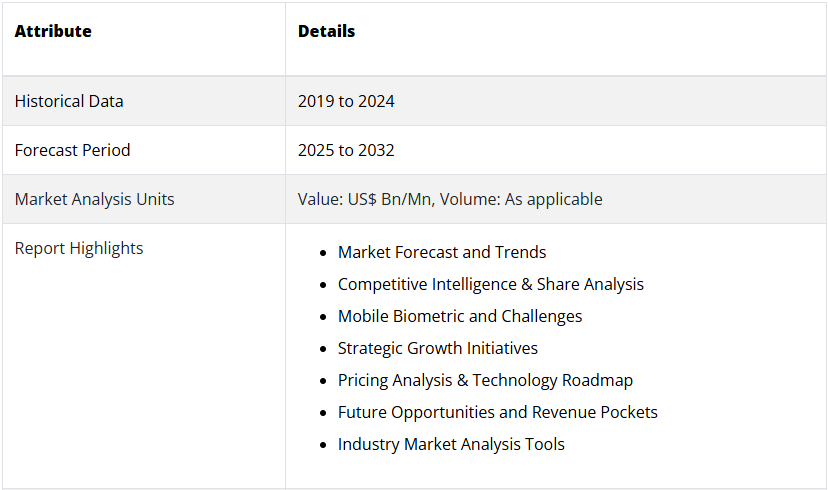Select the Forecast Period label
The width and height of the screenshot is (828, 490).
click(72, 150)
